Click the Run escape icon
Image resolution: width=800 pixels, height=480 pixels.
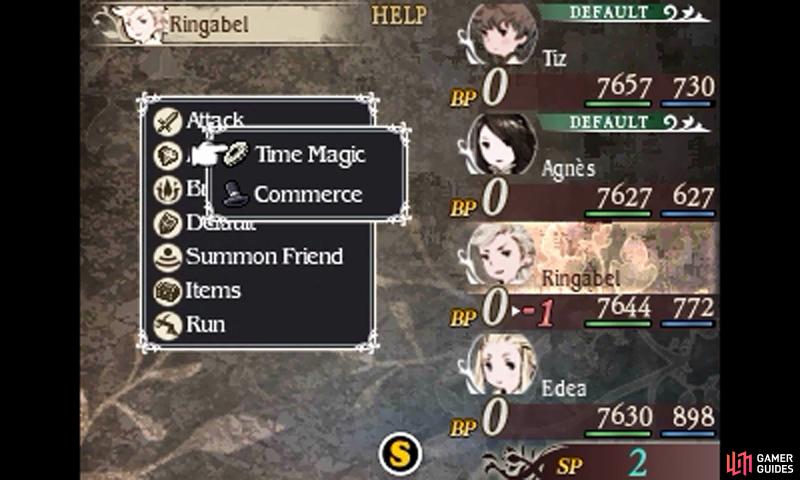point(168,325)
